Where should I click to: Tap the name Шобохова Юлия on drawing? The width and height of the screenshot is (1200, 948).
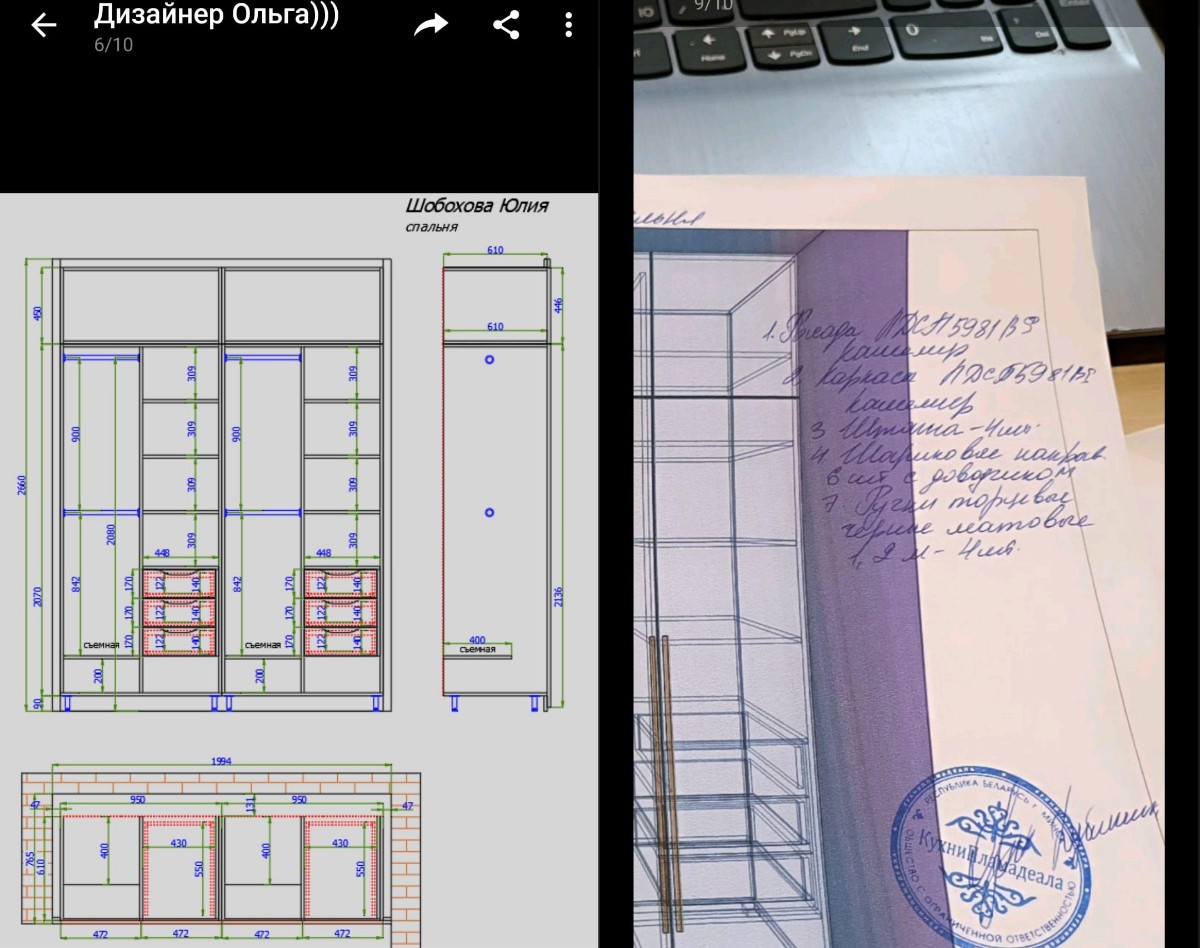click(x=476, y=207)
